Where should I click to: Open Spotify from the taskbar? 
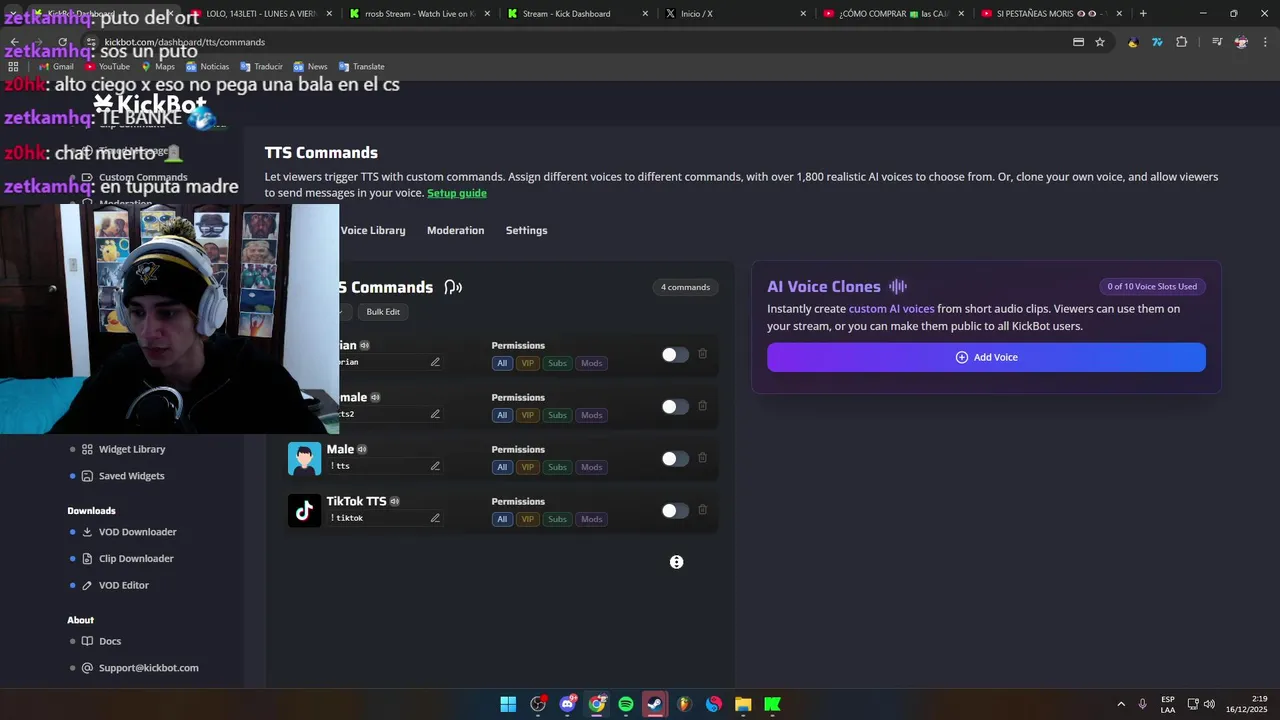[x=626, y=704]
